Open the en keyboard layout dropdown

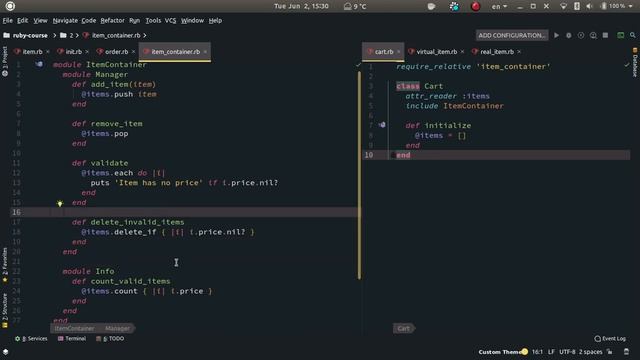coord(499,6)
